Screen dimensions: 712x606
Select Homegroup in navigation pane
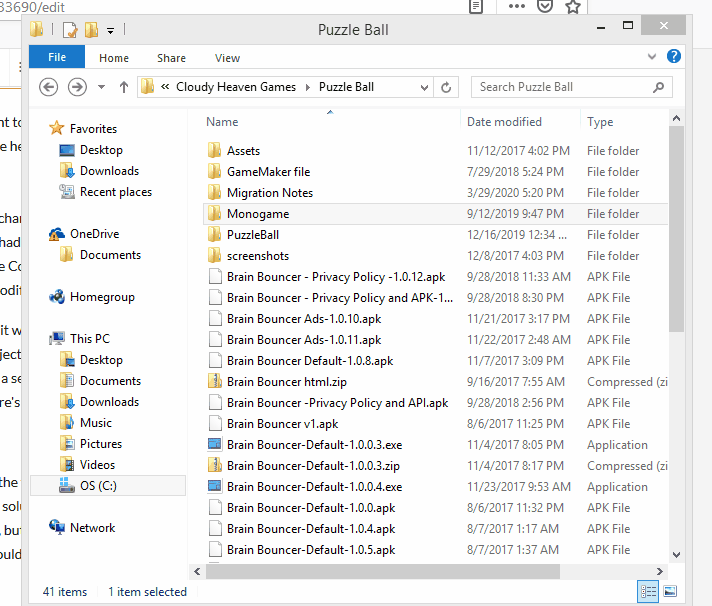(102, 297)
